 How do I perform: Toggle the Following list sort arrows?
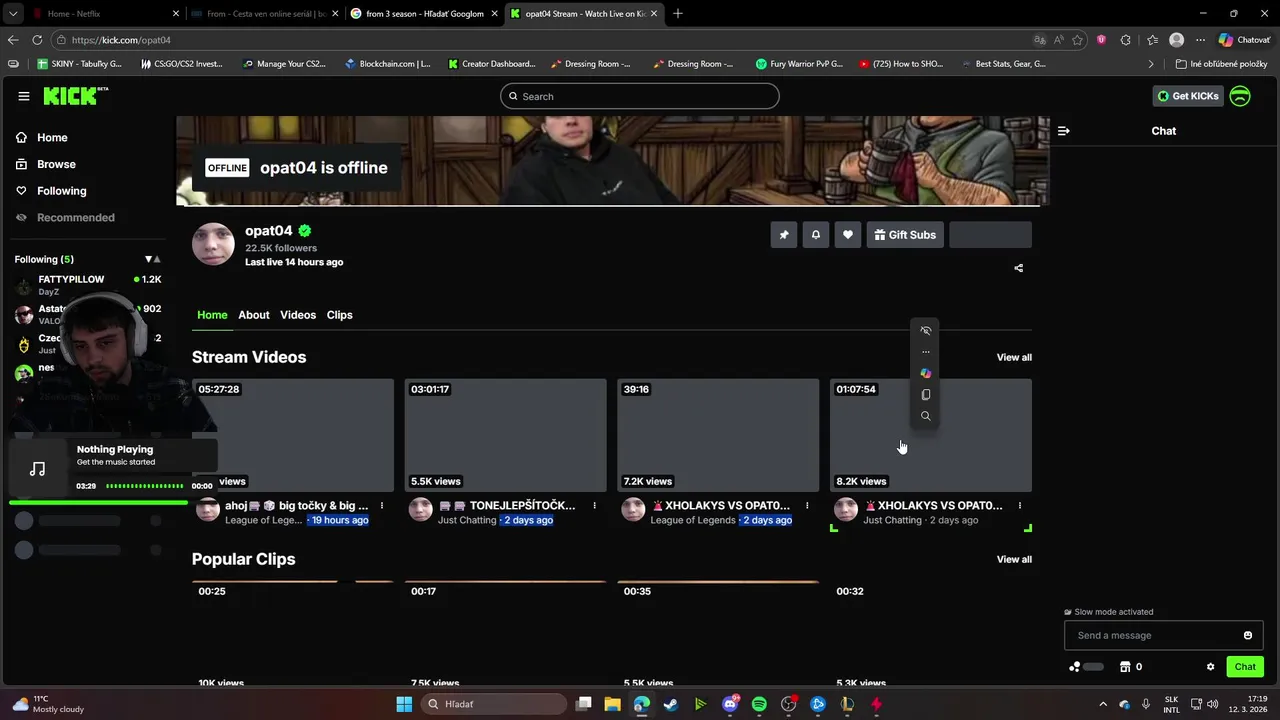coord(152,259)
